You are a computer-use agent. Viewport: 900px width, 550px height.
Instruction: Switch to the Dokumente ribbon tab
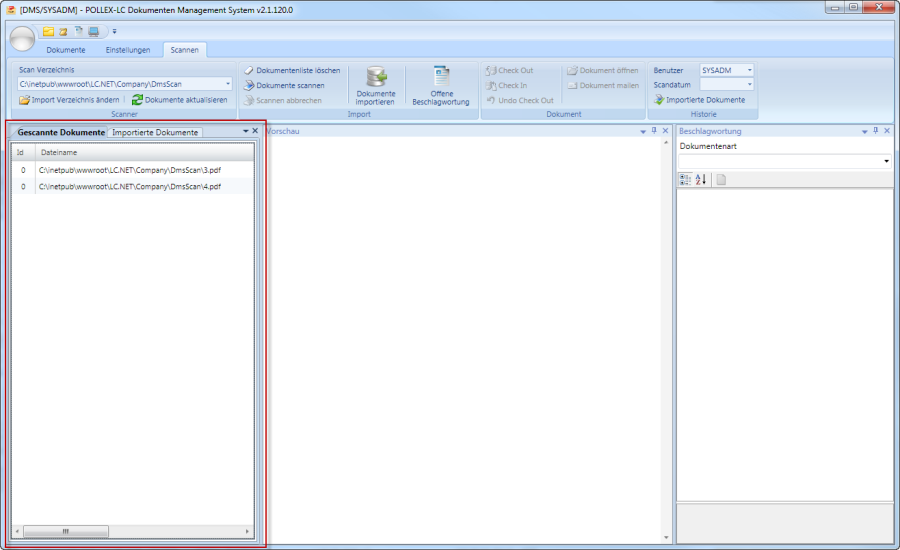coord(66,50)
